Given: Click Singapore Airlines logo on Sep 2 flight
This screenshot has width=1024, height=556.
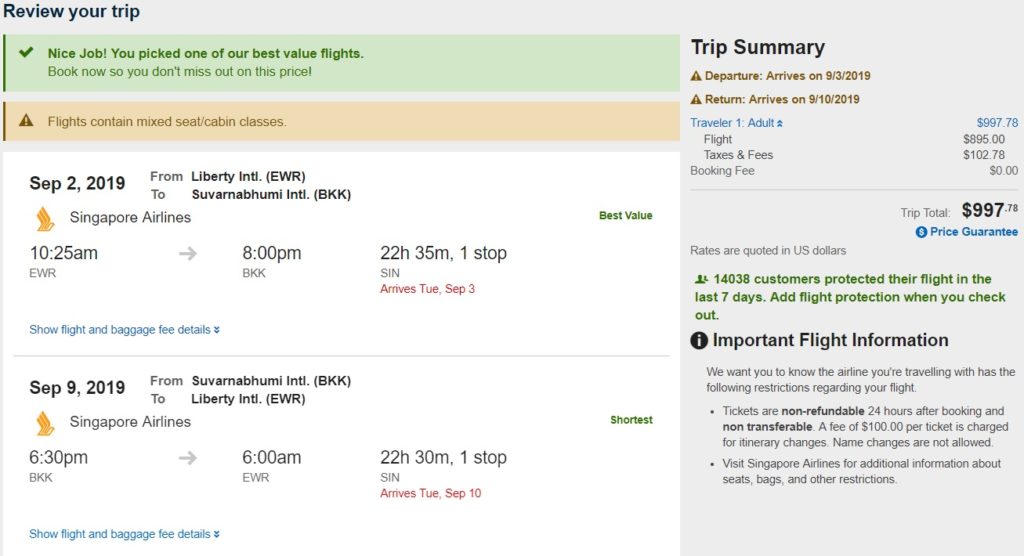Looking at the screenshot, I should [45, 218].
